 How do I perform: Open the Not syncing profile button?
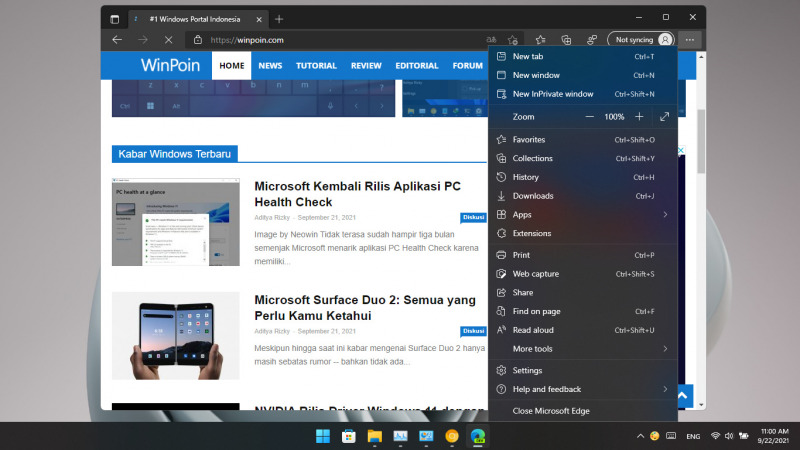click(x=641, y=40)
